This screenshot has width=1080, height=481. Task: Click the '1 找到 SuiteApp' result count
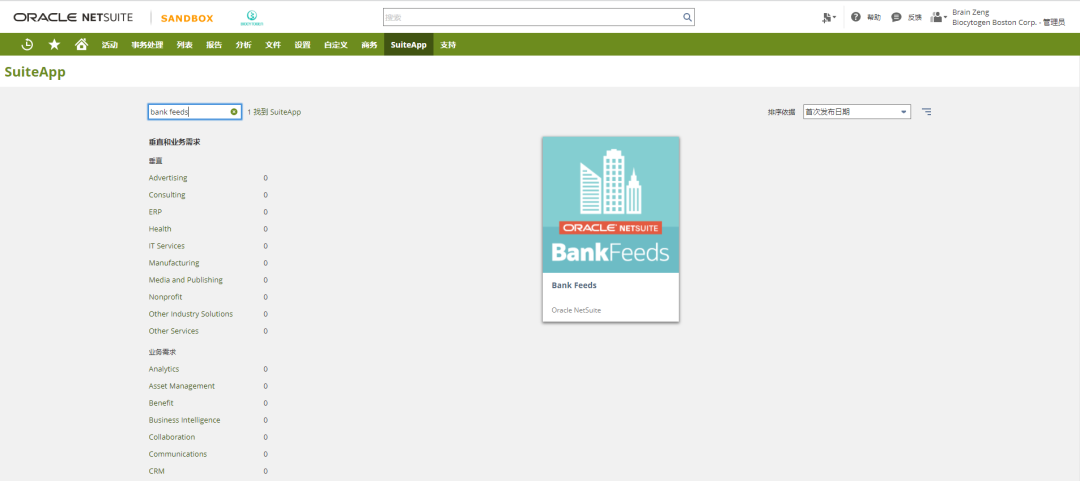(x=274, y=112)
